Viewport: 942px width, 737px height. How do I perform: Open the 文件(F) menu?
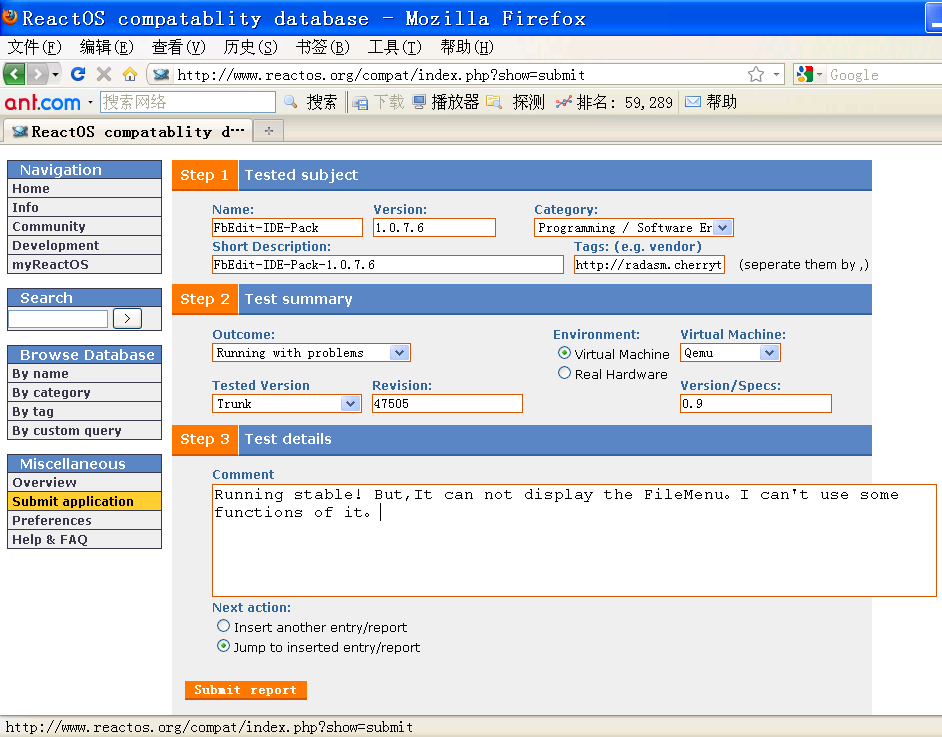point(34,47)
